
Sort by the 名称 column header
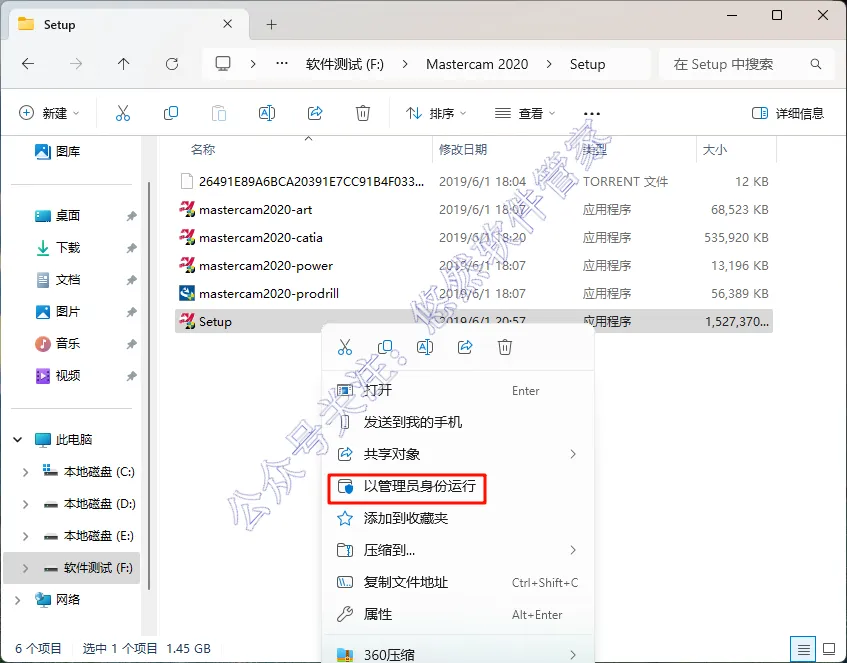203,150
